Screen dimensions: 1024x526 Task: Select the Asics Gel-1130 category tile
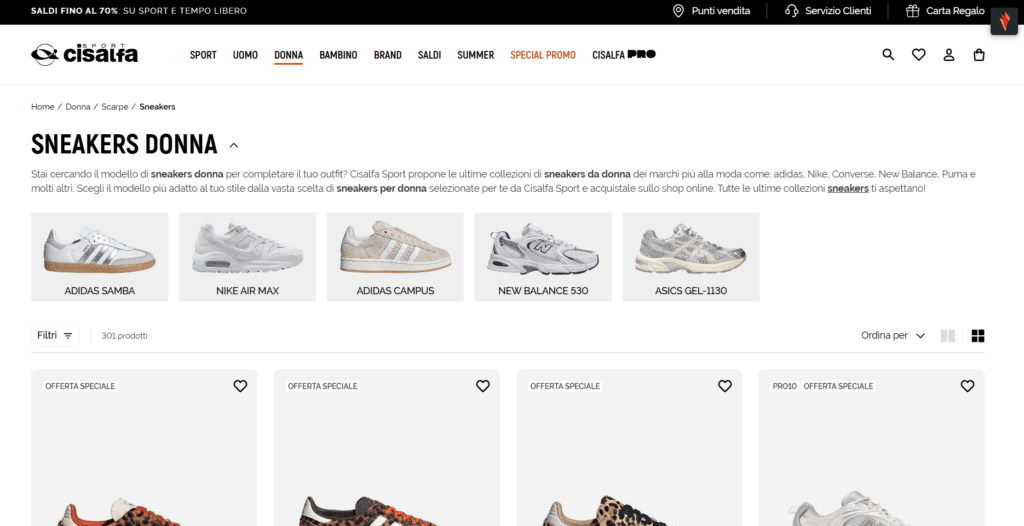[x=691, y=257]
